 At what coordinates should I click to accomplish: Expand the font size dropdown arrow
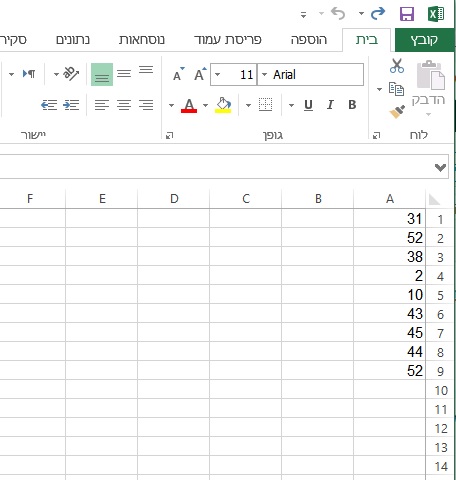coord(217,74)
